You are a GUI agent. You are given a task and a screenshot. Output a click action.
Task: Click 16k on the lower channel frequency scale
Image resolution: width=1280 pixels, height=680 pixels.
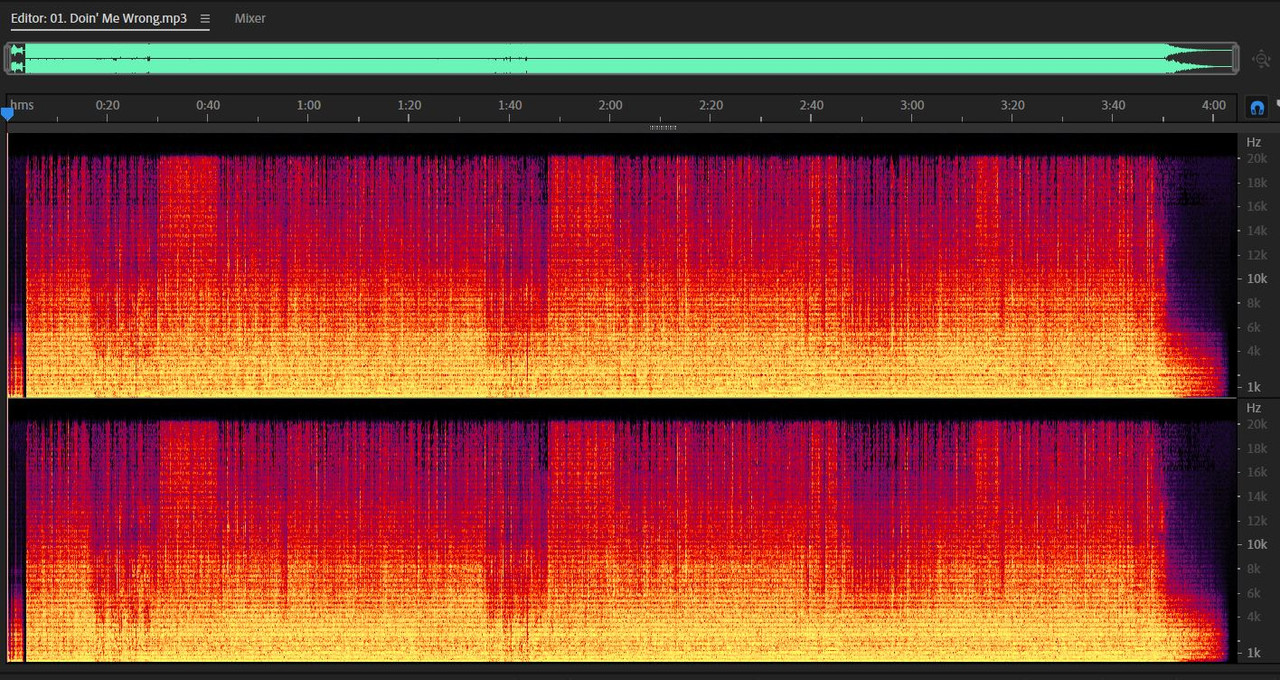click(1256, 472)
